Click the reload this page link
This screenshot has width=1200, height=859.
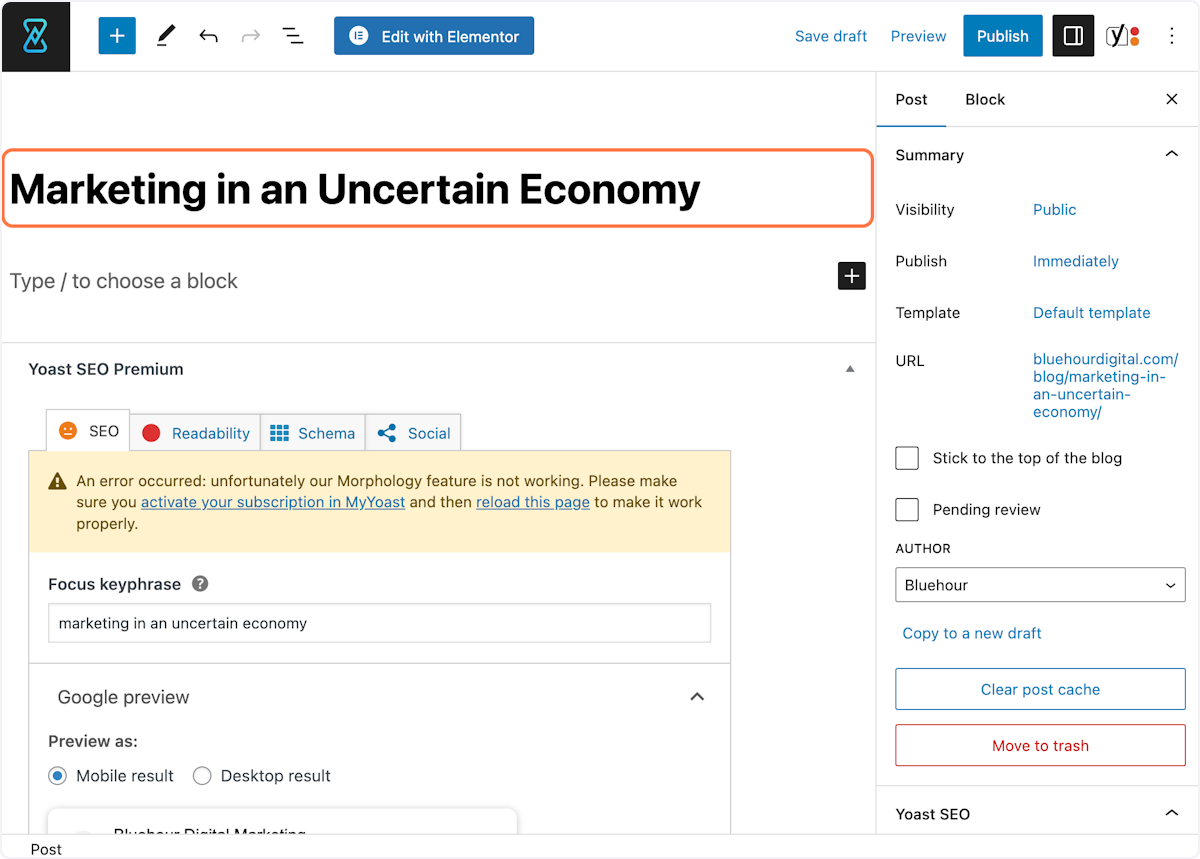(x=533, y=502)
